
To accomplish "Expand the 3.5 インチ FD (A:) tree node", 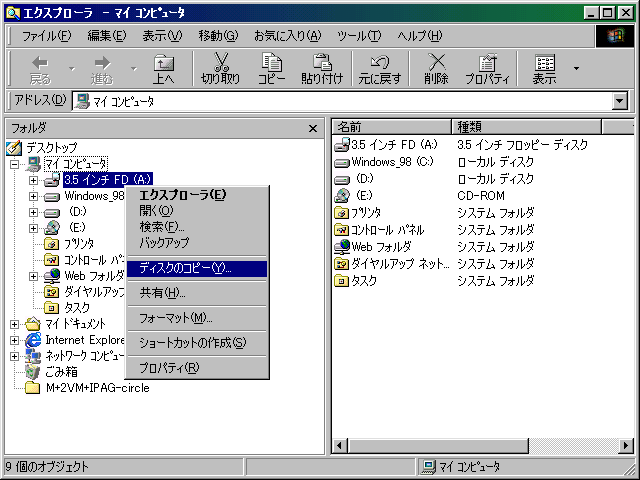I will [x=33, y=180].
